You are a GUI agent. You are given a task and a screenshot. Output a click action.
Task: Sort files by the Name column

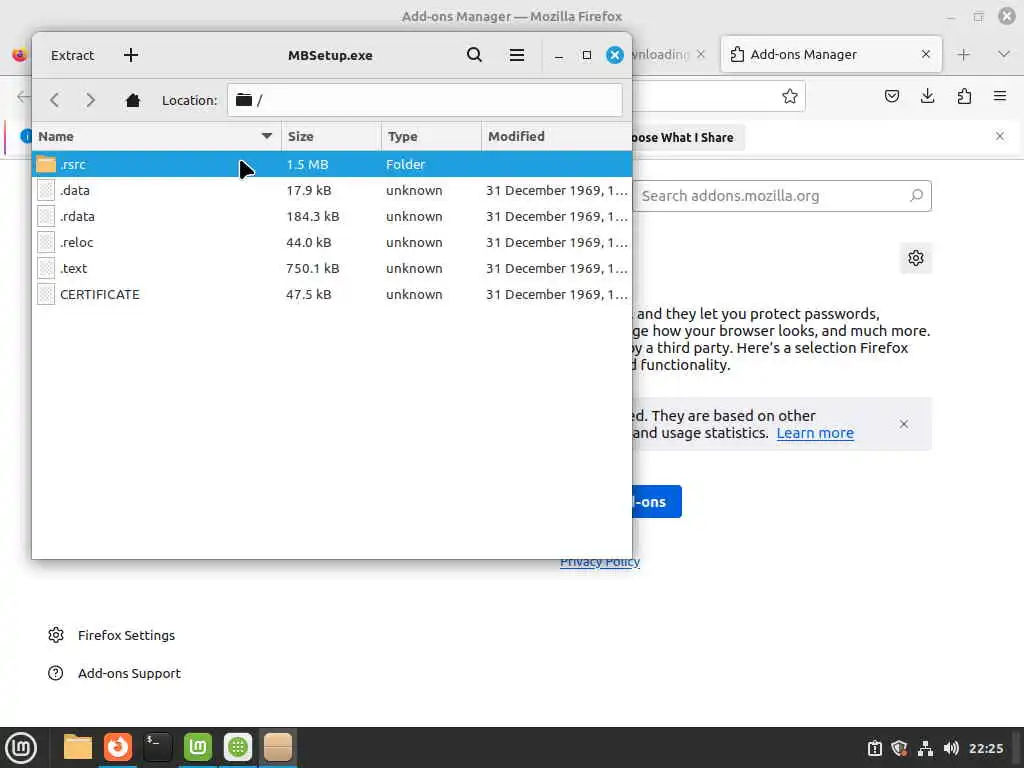point(156,136)
